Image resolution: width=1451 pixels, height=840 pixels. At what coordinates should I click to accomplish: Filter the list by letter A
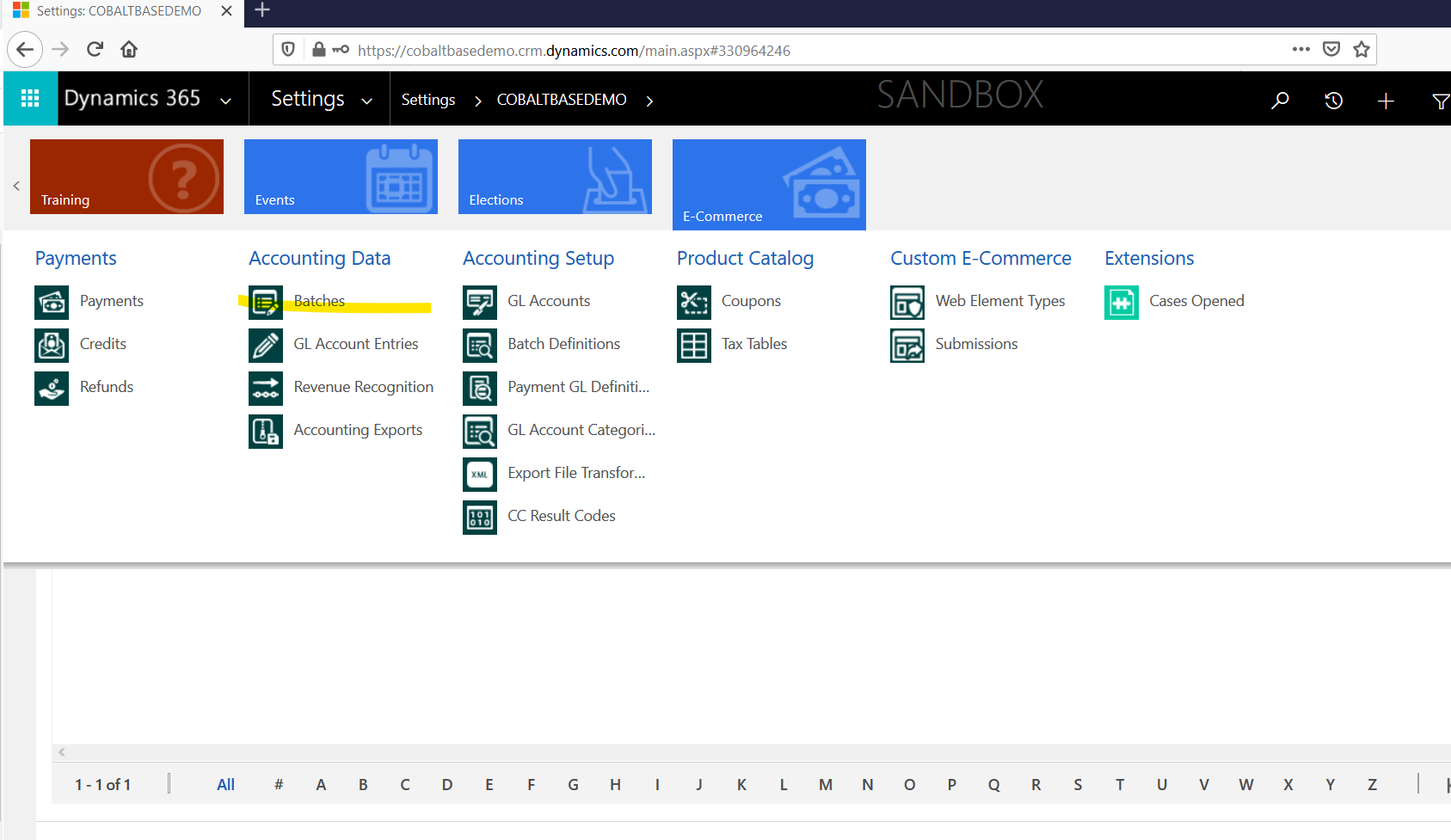pyautogui.click(x=321, y=784)
